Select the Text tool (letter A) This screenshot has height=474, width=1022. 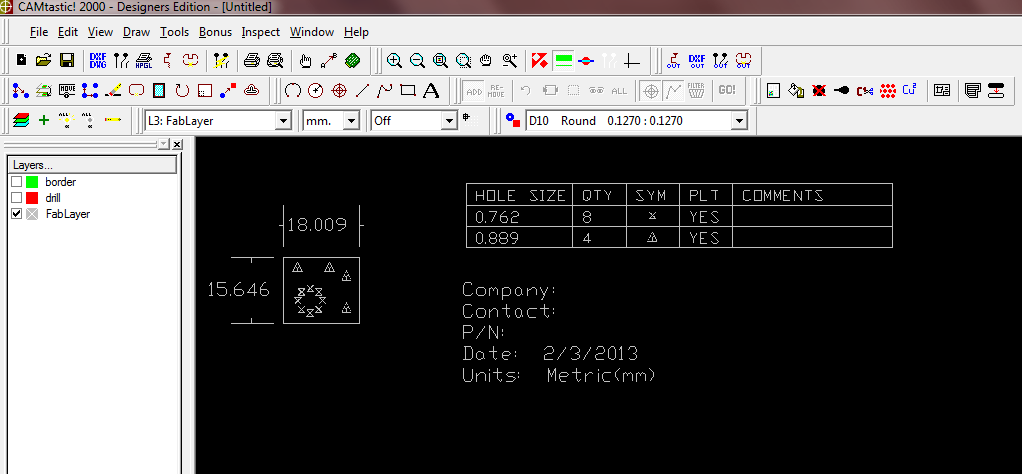(431, 91)
